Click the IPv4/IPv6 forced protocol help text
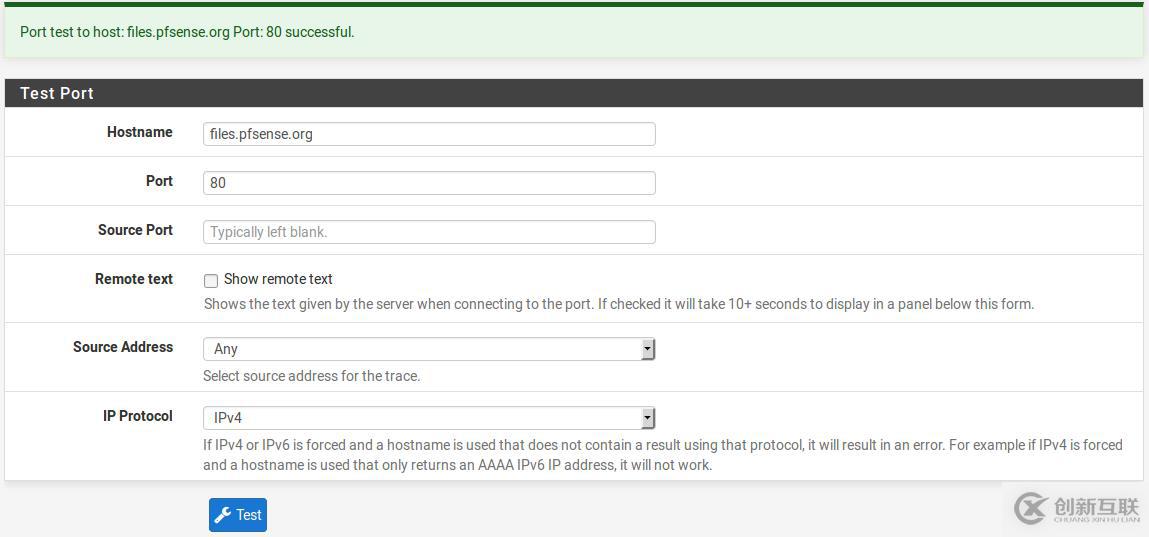 pos(662,454)
